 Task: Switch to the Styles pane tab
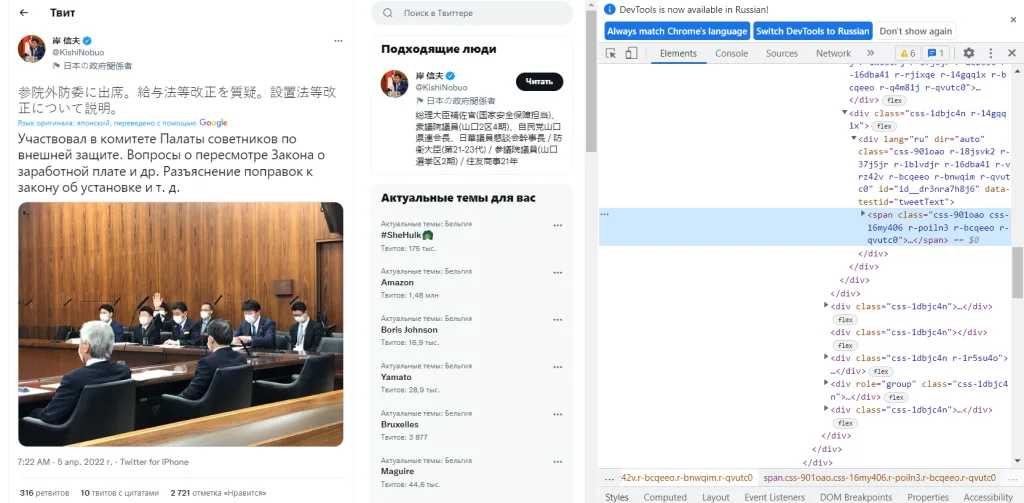coord(616,497)
